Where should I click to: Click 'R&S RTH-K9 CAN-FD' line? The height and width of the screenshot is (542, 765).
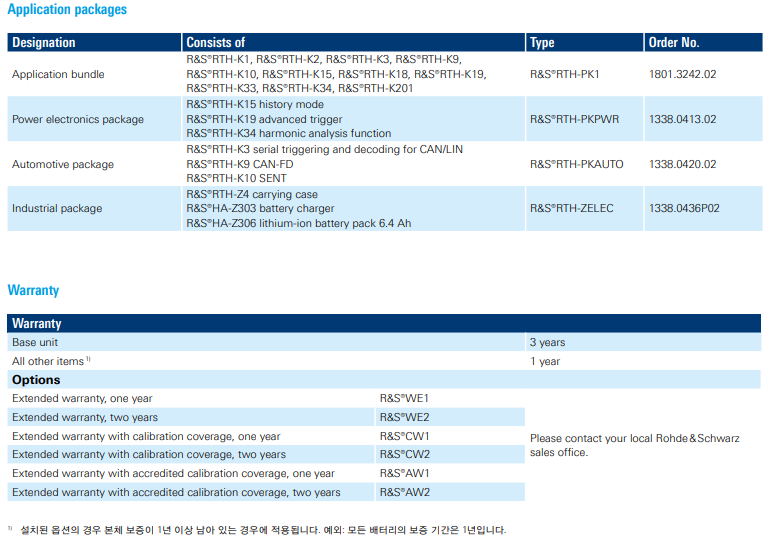coord(240,164)
